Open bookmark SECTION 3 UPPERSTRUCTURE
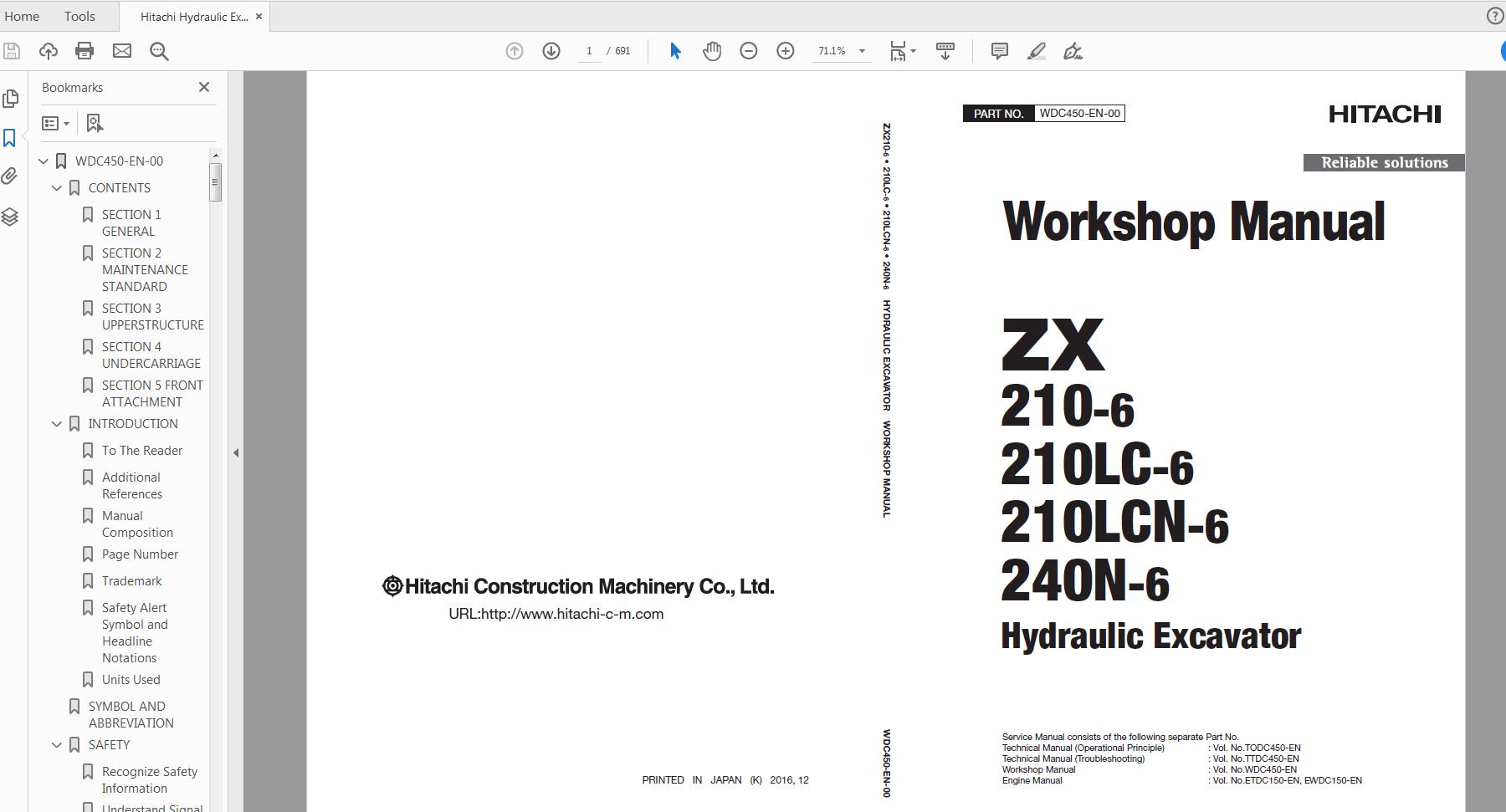The height and width of the screenshot is (812, 1506). (x=153, y=316)
